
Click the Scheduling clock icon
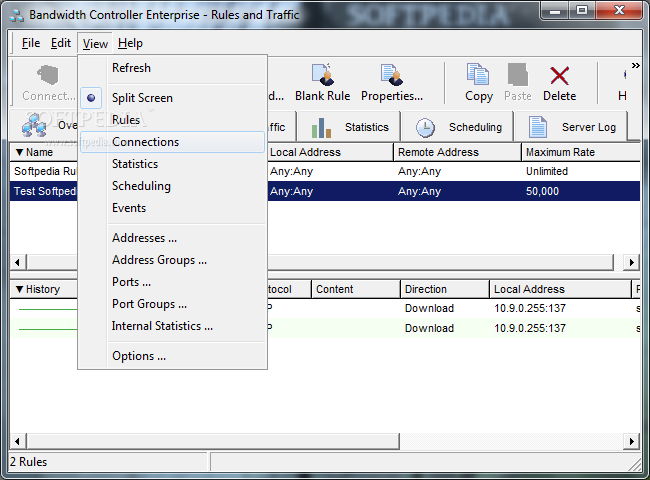pyautogui.click(x=425, y=127)
